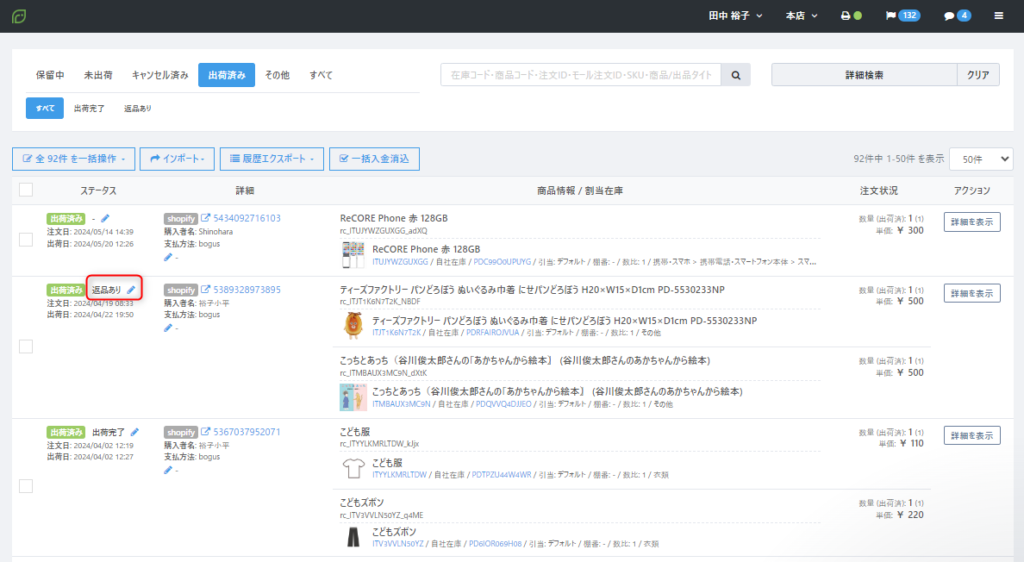
Task: Open the hamburger menu at top right
Action: pos(998,16)
